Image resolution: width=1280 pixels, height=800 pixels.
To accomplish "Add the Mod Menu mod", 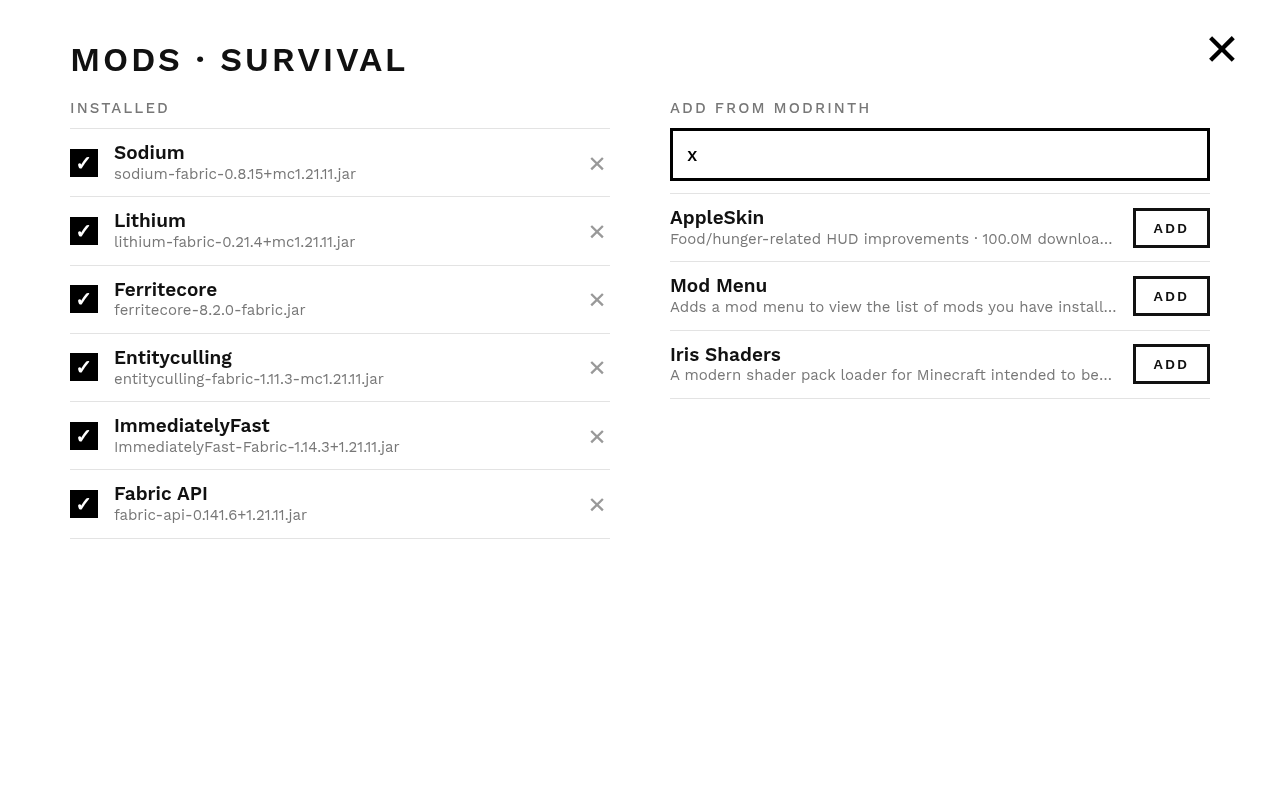I will [1171, 296].
